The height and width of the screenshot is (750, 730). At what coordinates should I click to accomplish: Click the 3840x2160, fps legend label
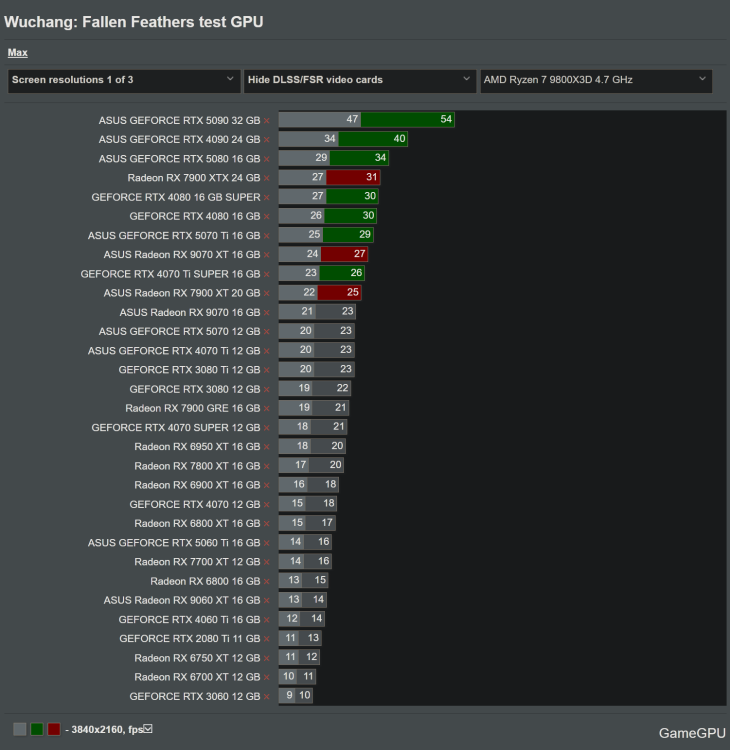click(107, 729)
